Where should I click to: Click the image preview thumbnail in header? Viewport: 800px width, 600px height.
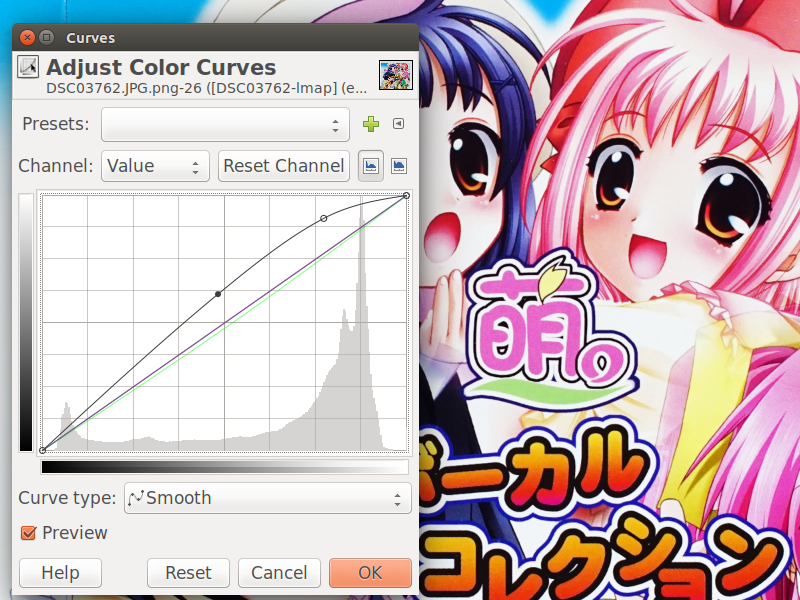[x=396, y=74]
